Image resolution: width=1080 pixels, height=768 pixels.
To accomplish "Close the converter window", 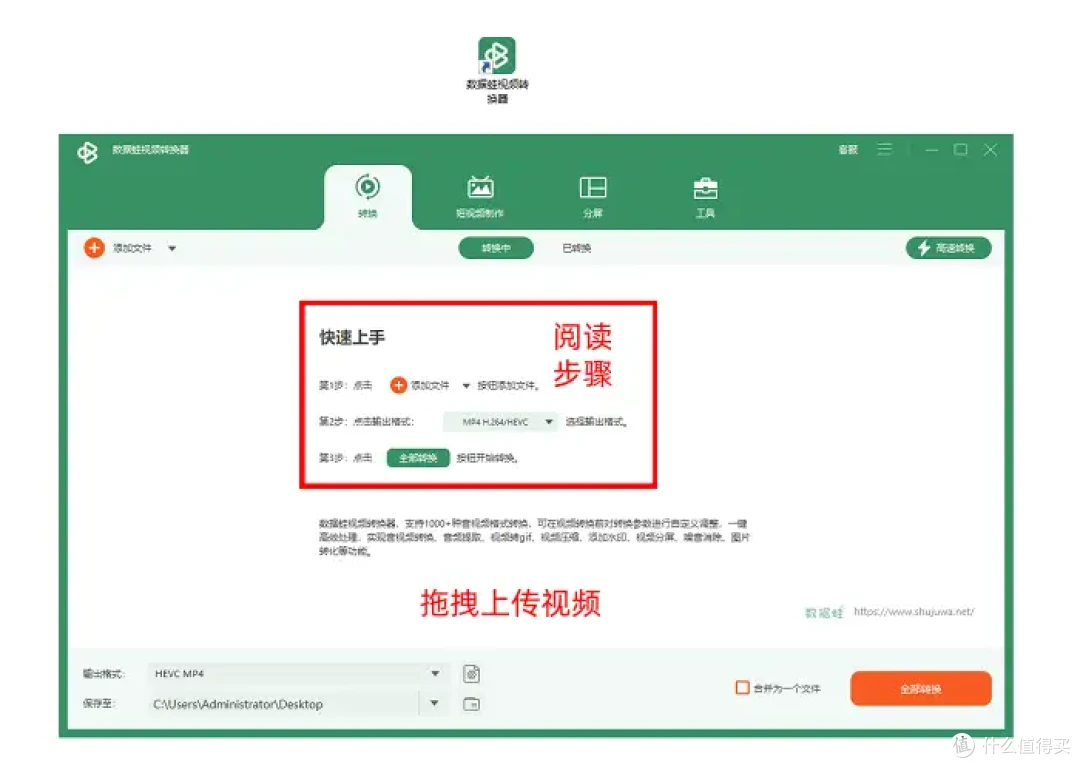I will pos(990,149).
